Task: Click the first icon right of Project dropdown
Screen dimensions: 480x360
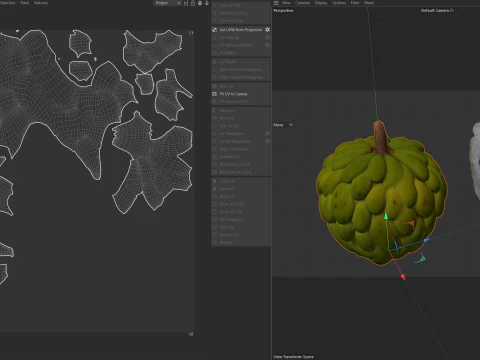Action: (x=186, y=3)
